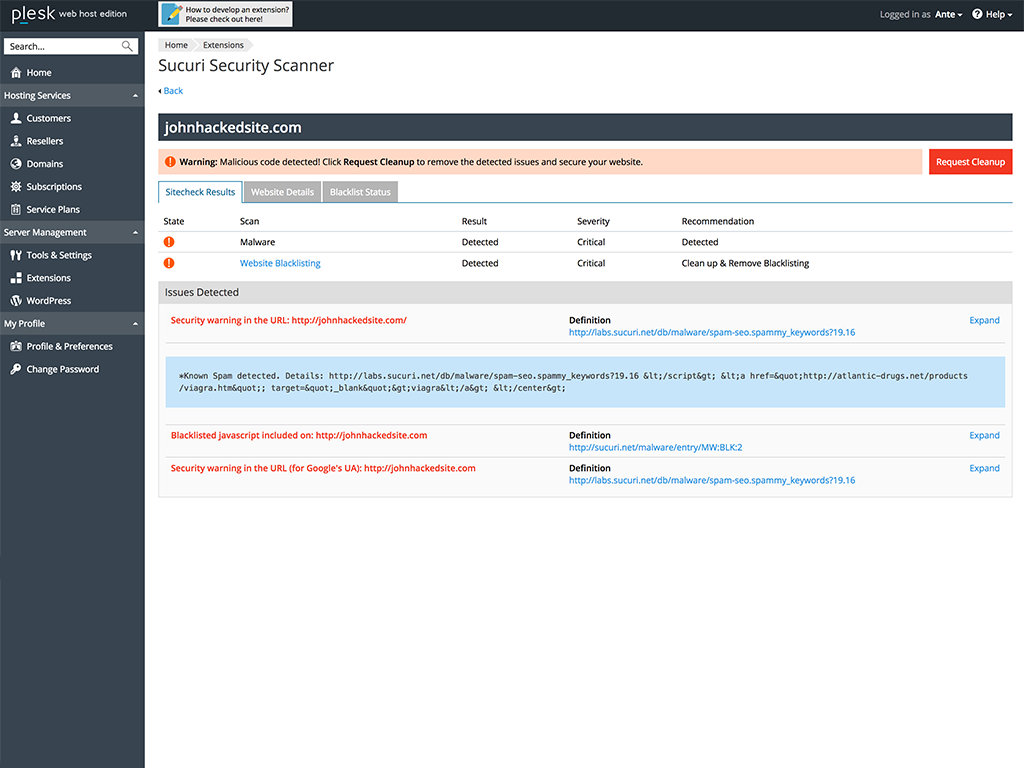This screenshot has width=1024, height=768.
Task: Click the Domains globe icon
Action: coord(16,164)
